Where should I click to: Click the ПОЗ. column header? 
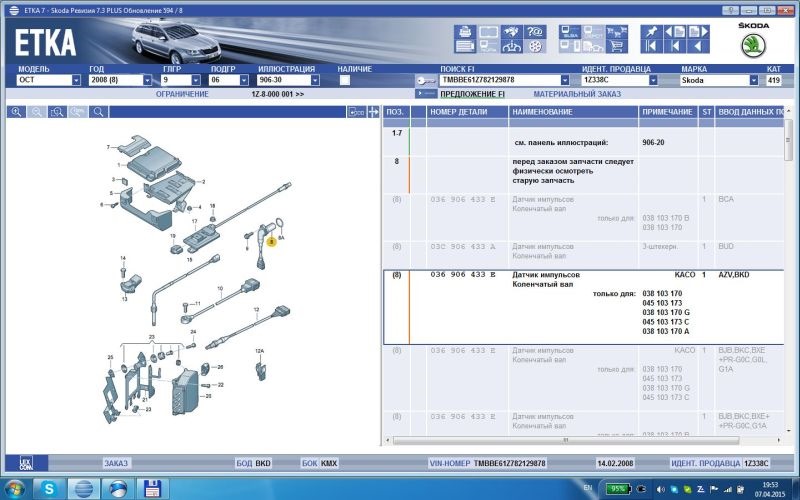point(396,112)
